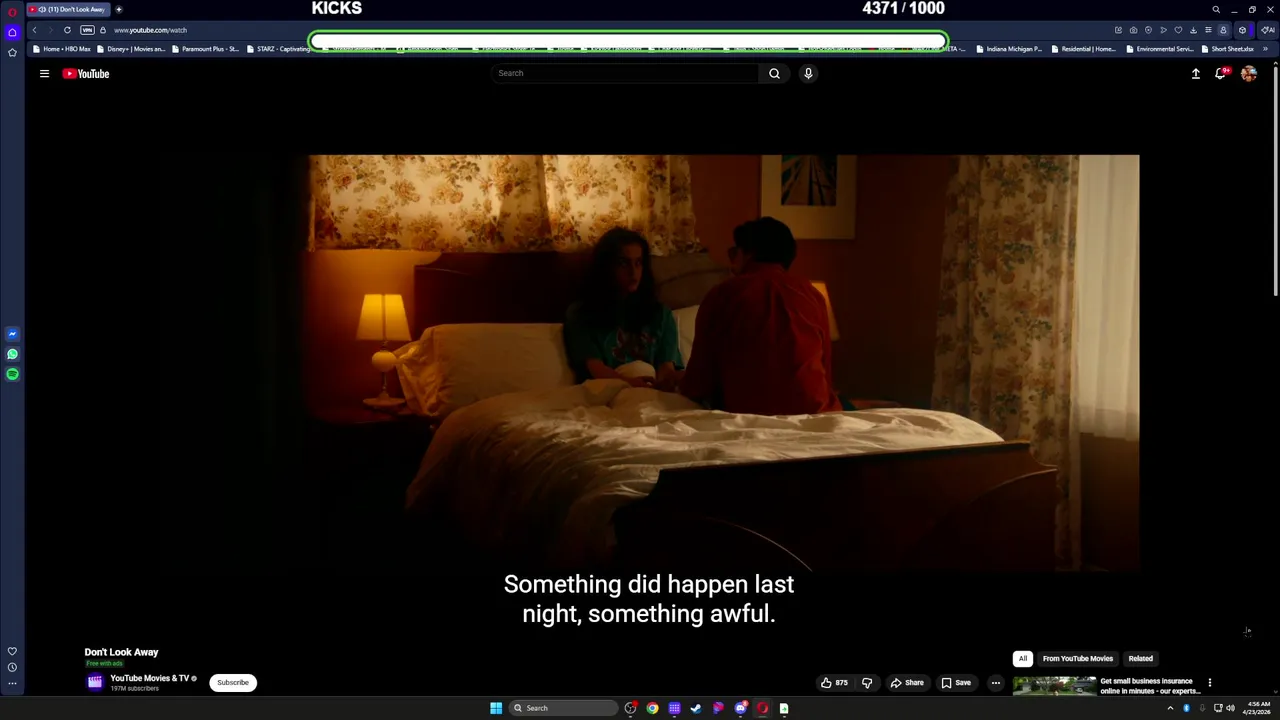The height and width of the screenshot is (720, 1280).
Task: Click the browser tab search magnifier icon
Action: coord(1216,10)
